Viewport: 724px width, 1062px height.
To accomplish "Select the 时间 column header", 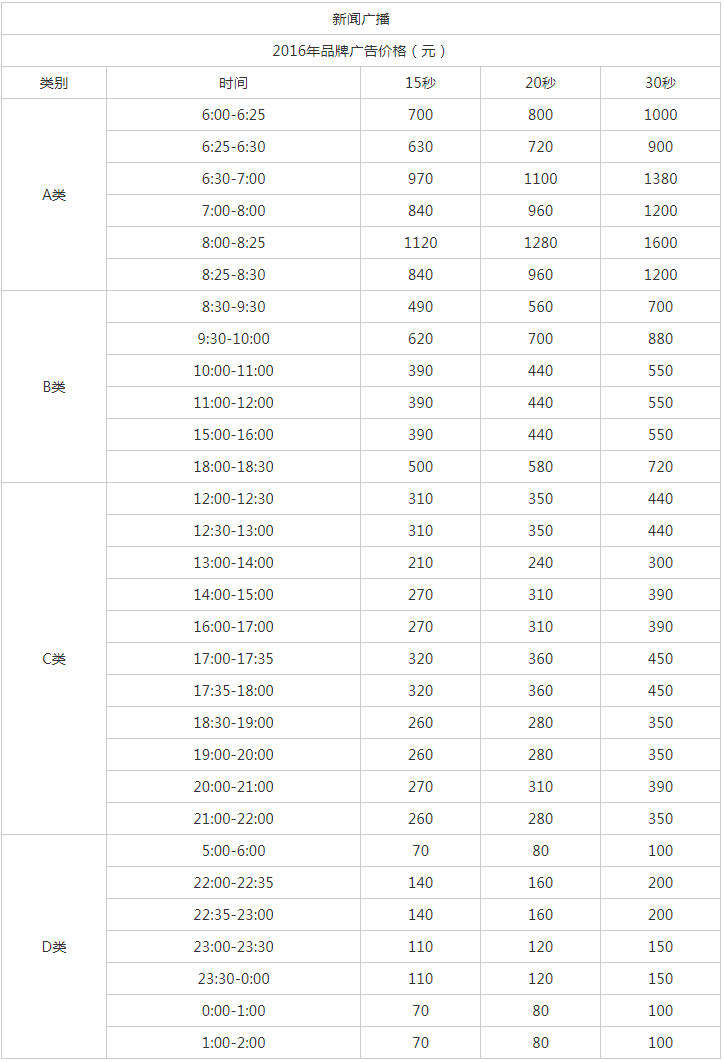I will [234, 83].
